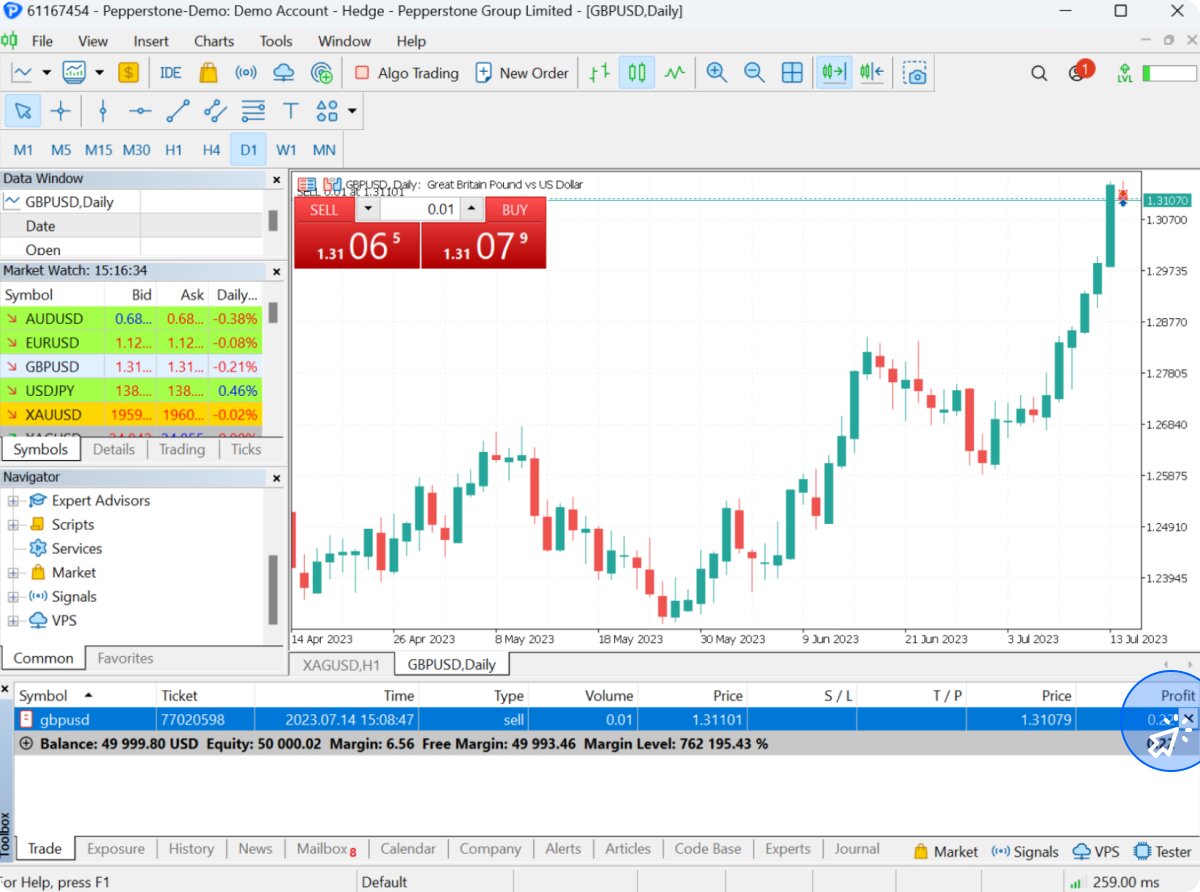The image size is (1200, 892).
Task: Switch to the History tab in Toolbox
Action: tap(191, 849)
